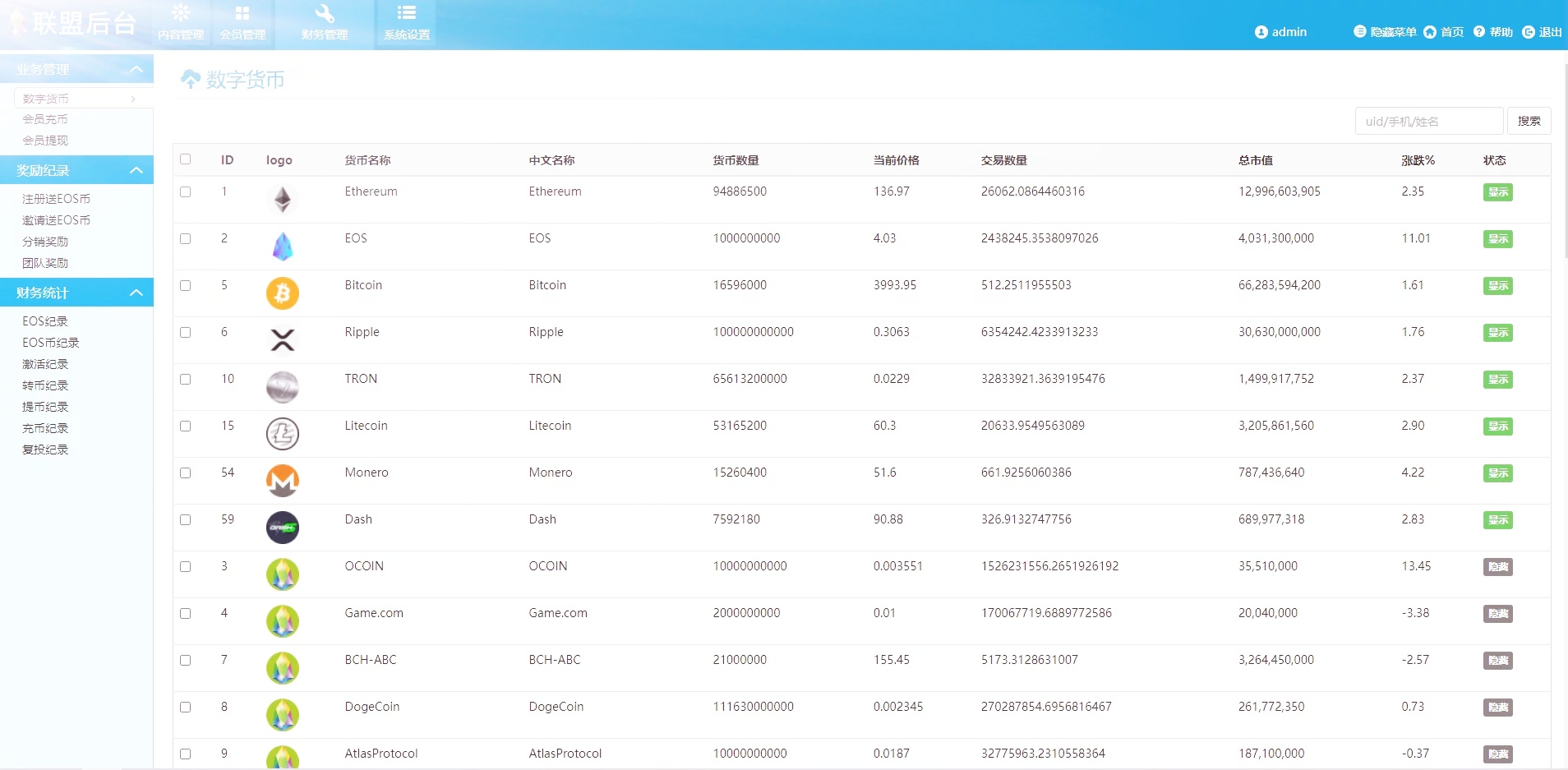Image resolution: width=1568 pixels, height=770 pixels.
Task: Check the OCOIN row checkbox
Action: tap(185, 566)
